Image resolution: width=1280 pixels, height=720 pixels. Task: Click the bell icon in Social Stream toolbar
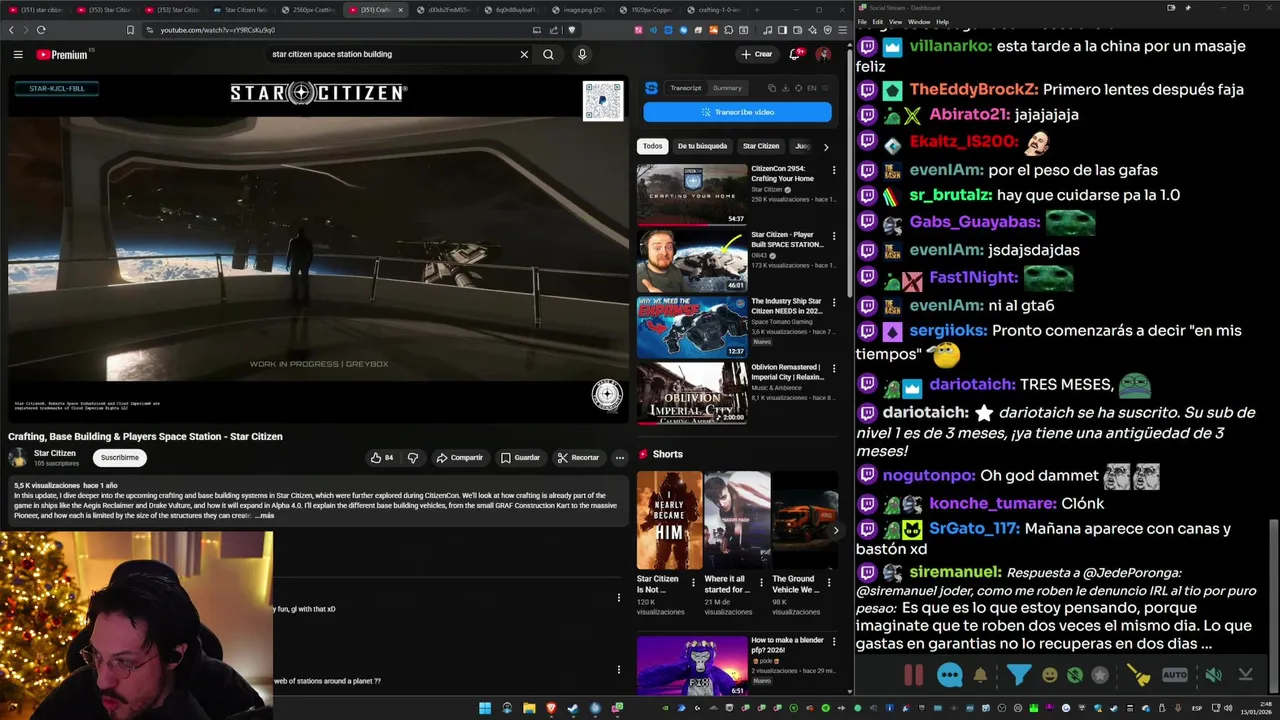(980, 675)
